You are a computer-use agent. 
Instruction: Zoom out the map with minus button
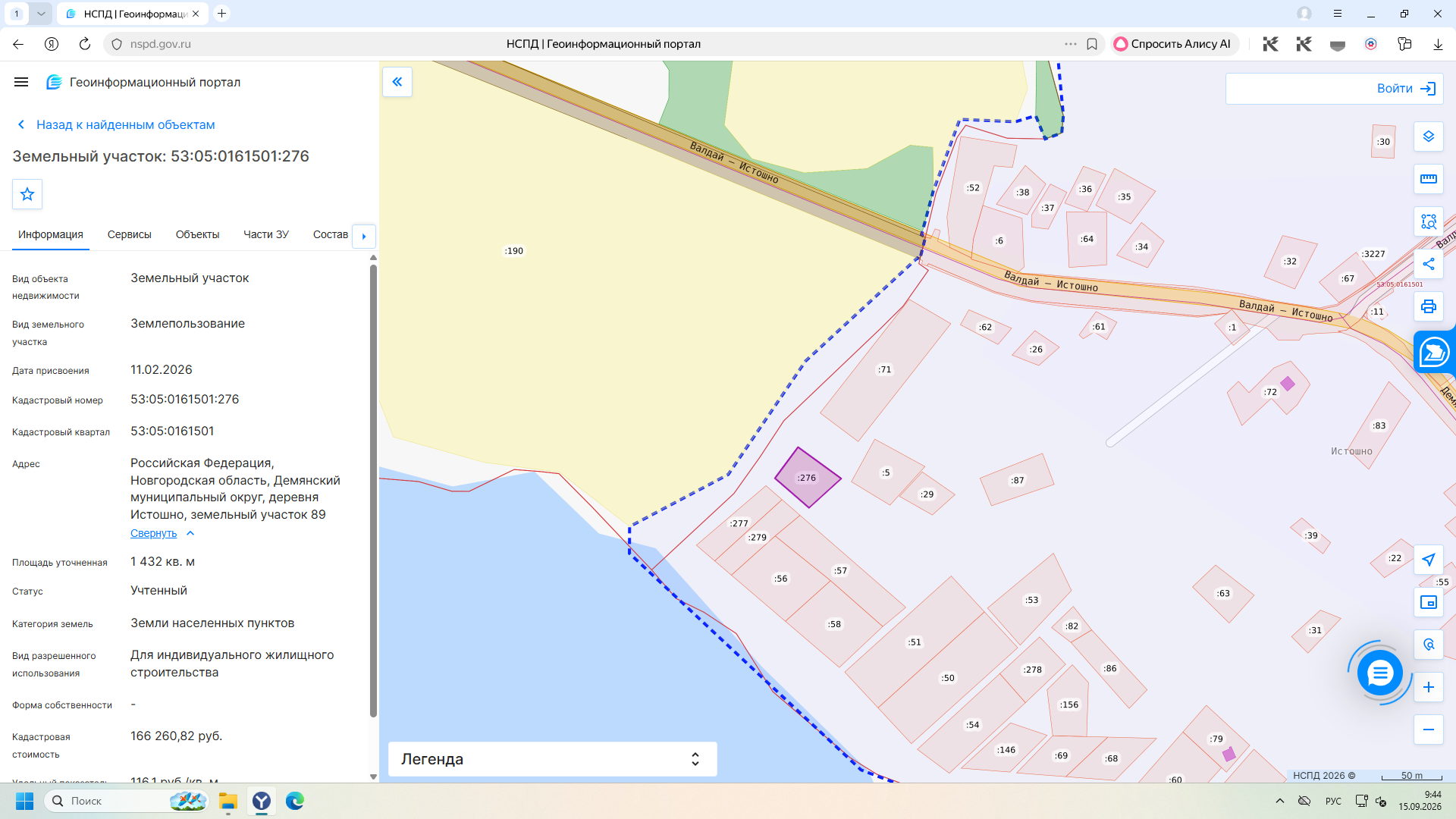[1429, 730]
